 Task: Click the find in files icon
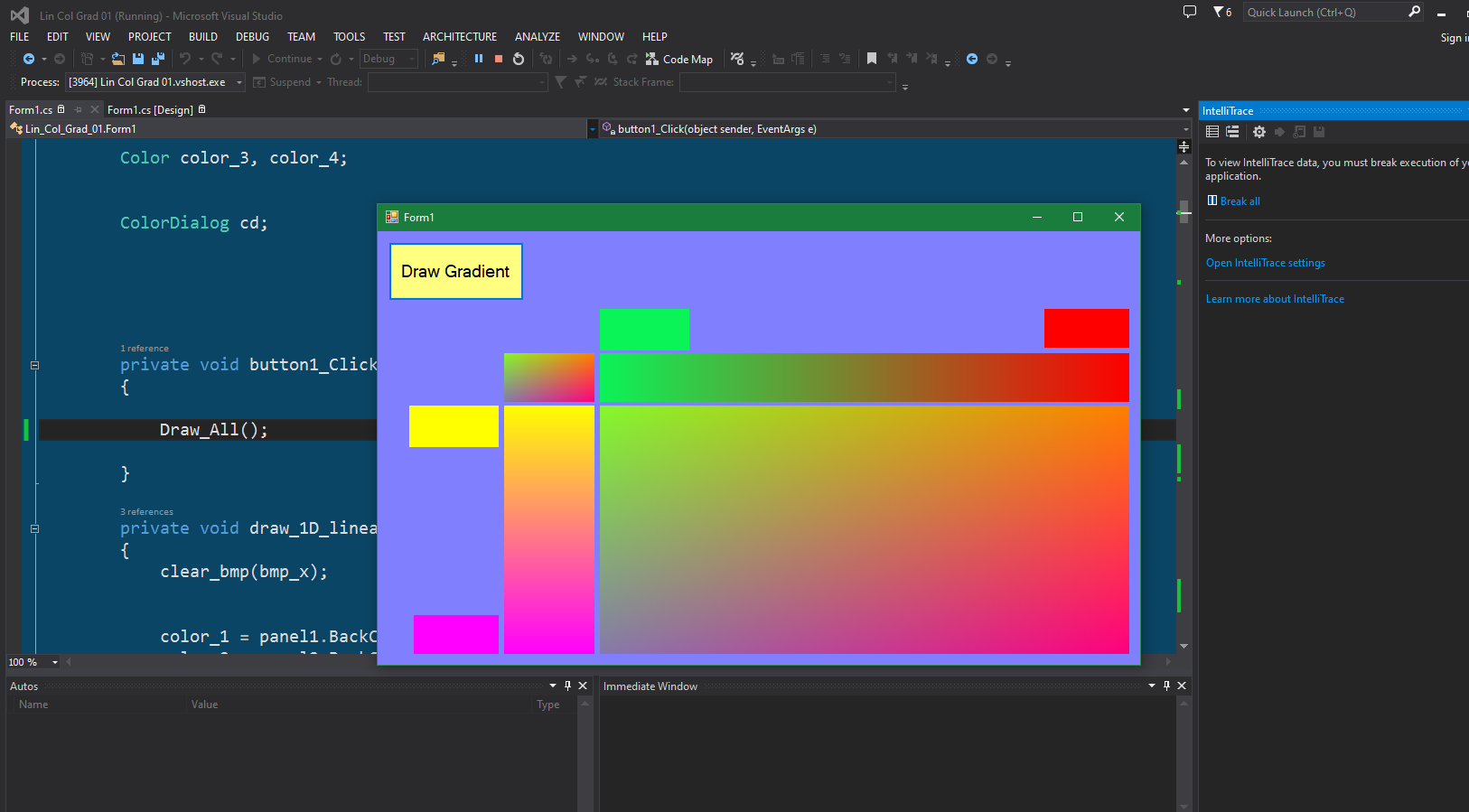(438, 59)
